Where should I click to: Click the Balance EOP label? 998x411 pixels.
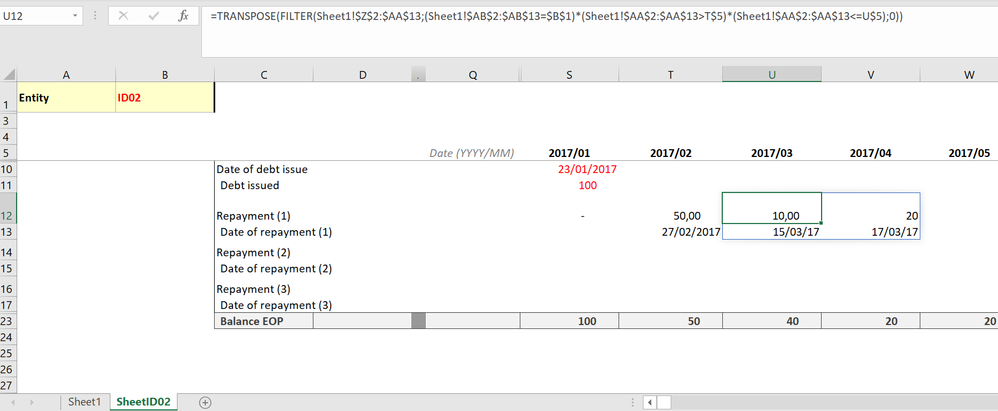[251, 321]
